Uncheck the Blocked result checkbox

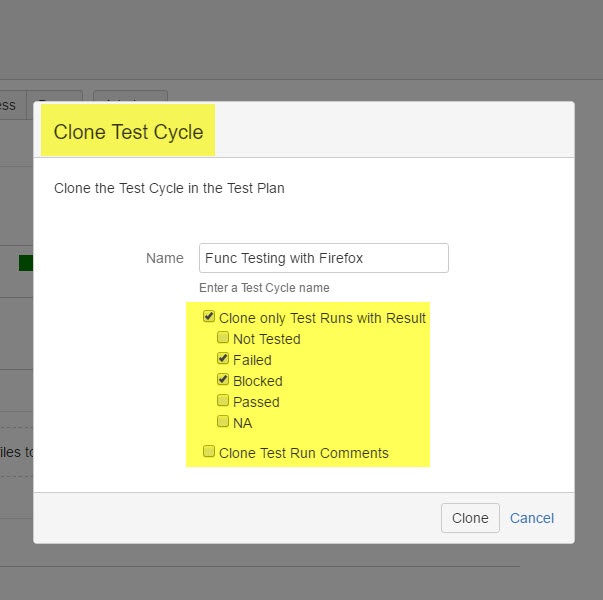[x=223, y=380]
